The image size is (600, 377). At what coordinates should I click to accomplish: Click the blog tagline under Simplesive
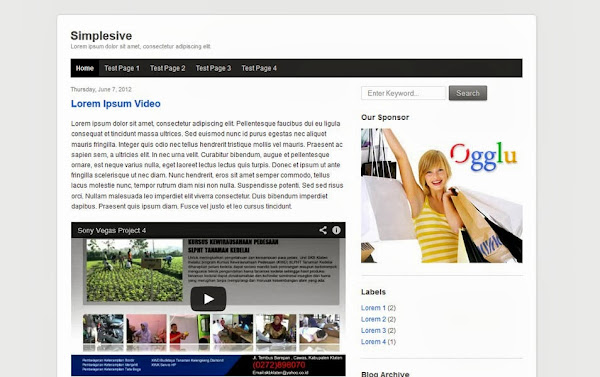141,46
